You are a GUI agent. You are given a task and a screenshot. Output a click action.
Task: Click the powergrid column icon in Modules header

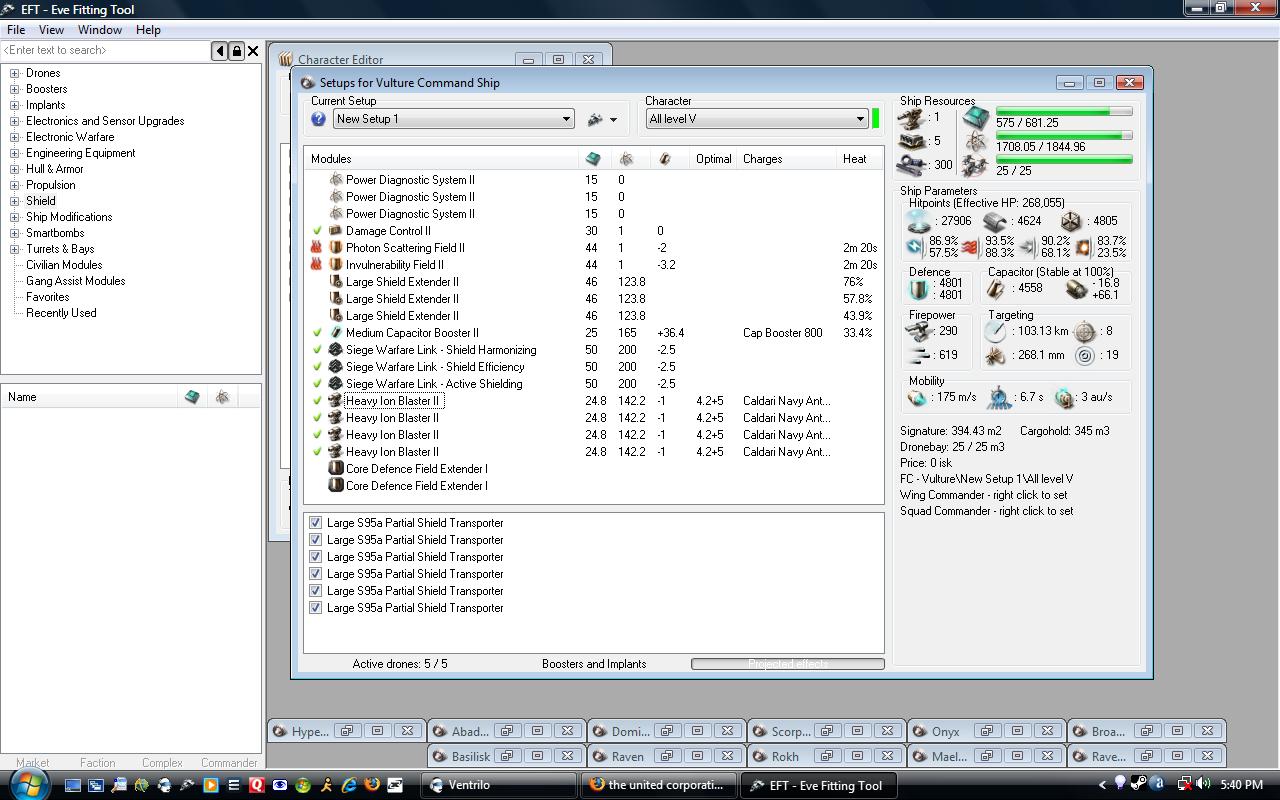626,159
